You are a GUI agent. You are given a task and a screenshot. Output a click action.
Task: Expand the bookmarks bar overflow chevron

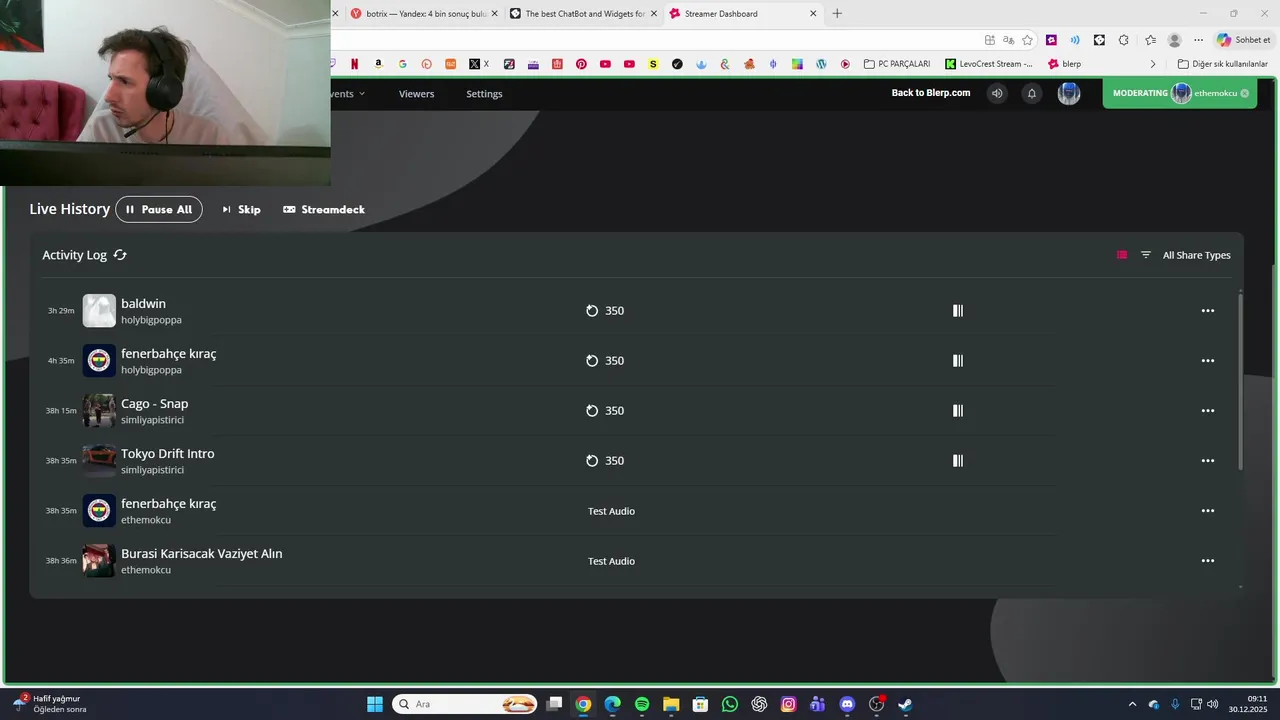(1153, 64)
